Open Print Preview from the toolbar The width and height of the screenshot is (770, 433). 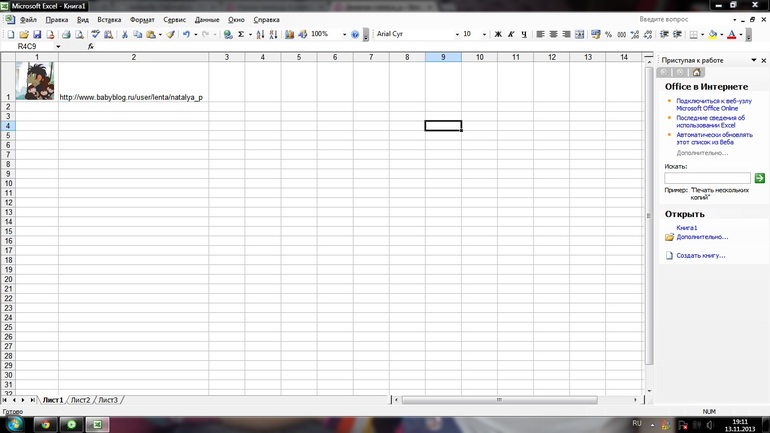pyautogui.click(x=79, y=34)
